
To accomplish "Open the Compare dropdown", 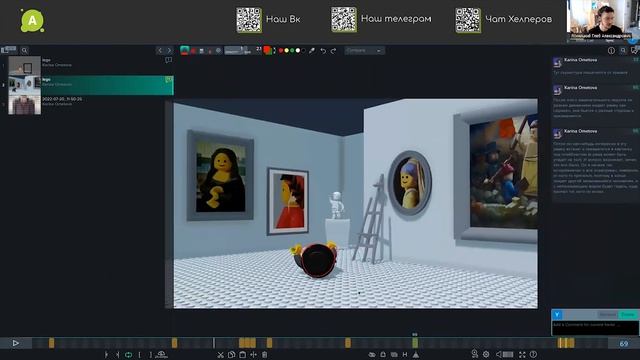I will click(364, 50).
